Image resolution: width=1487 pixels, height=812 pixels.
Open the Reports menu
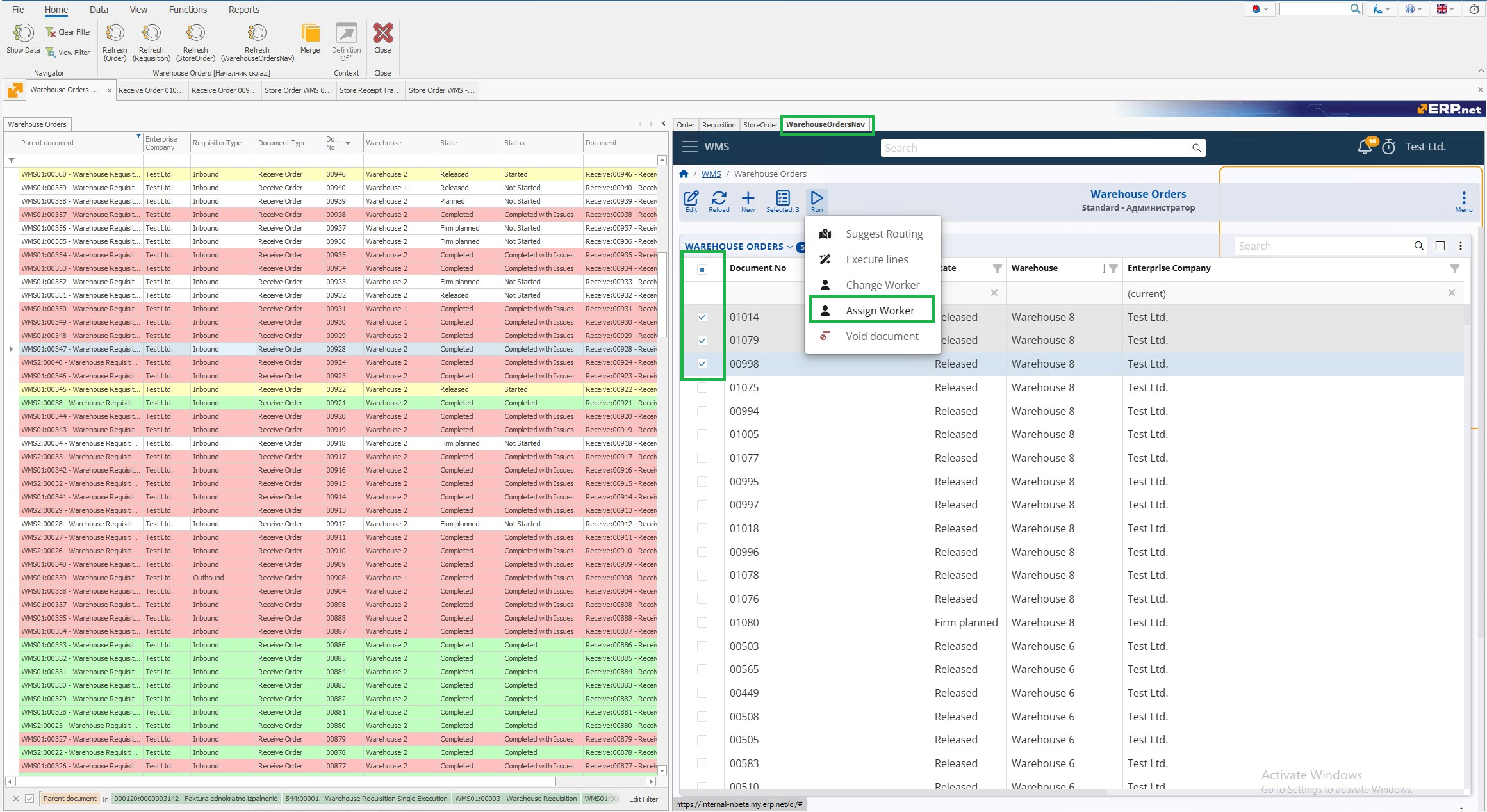pos(243,10)
